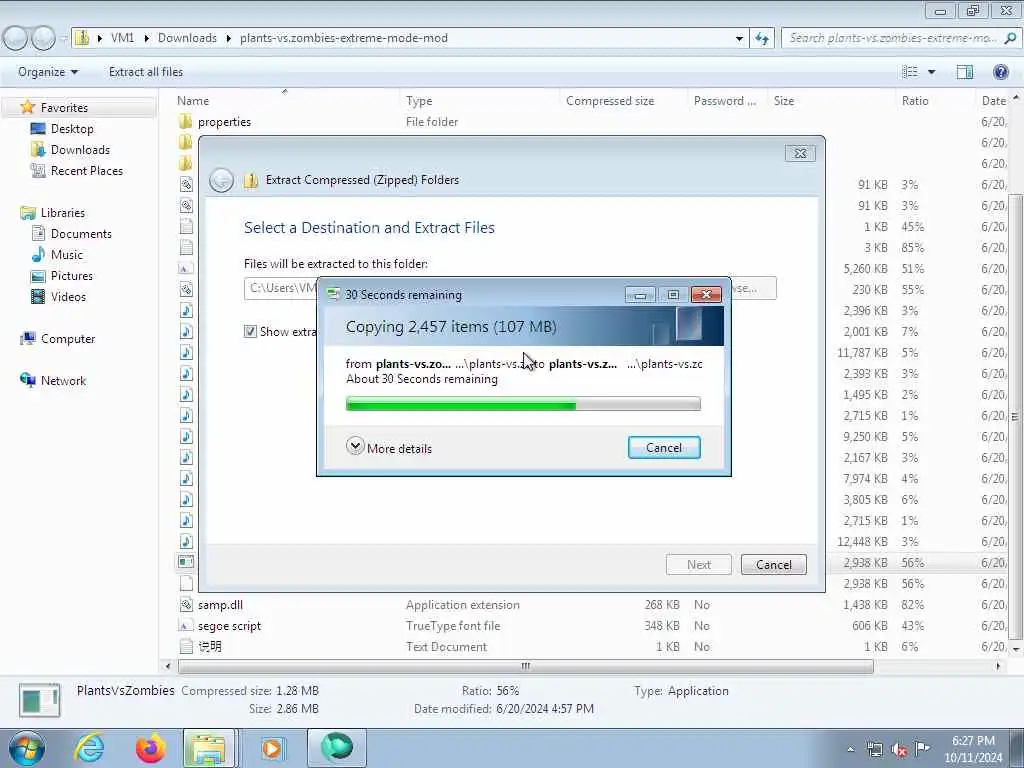1024x768 pixels.
Task: Open Desktop in the navigation pane
Action: tap(72, 129)
